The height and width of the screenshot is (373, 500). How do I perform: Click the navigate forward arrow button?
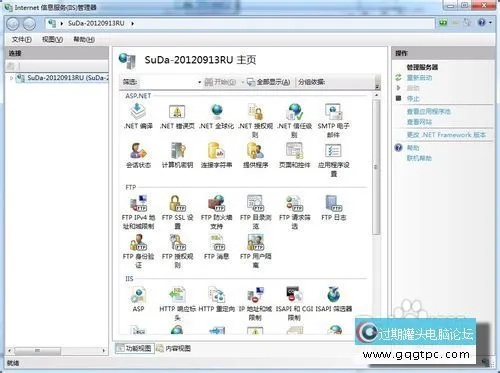pos(29,24)
